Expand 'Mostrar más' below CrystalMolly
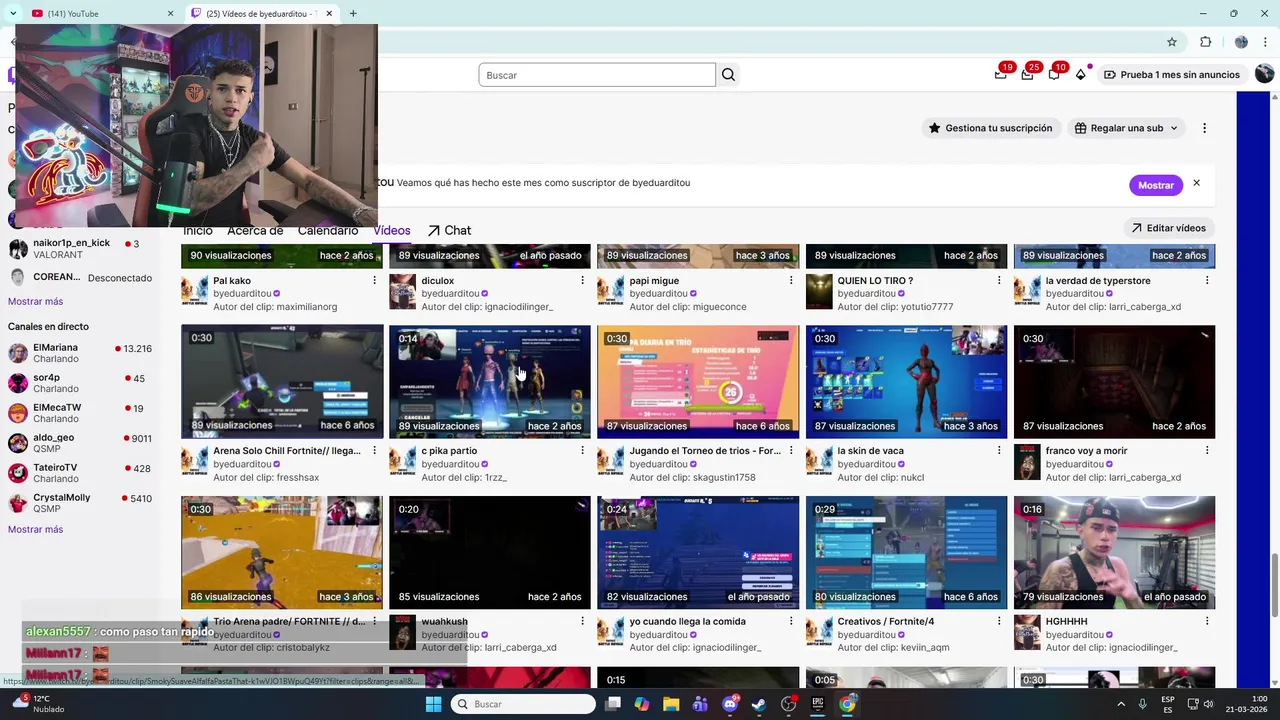This screenshot has width=1280, height=720. point(35,529)
